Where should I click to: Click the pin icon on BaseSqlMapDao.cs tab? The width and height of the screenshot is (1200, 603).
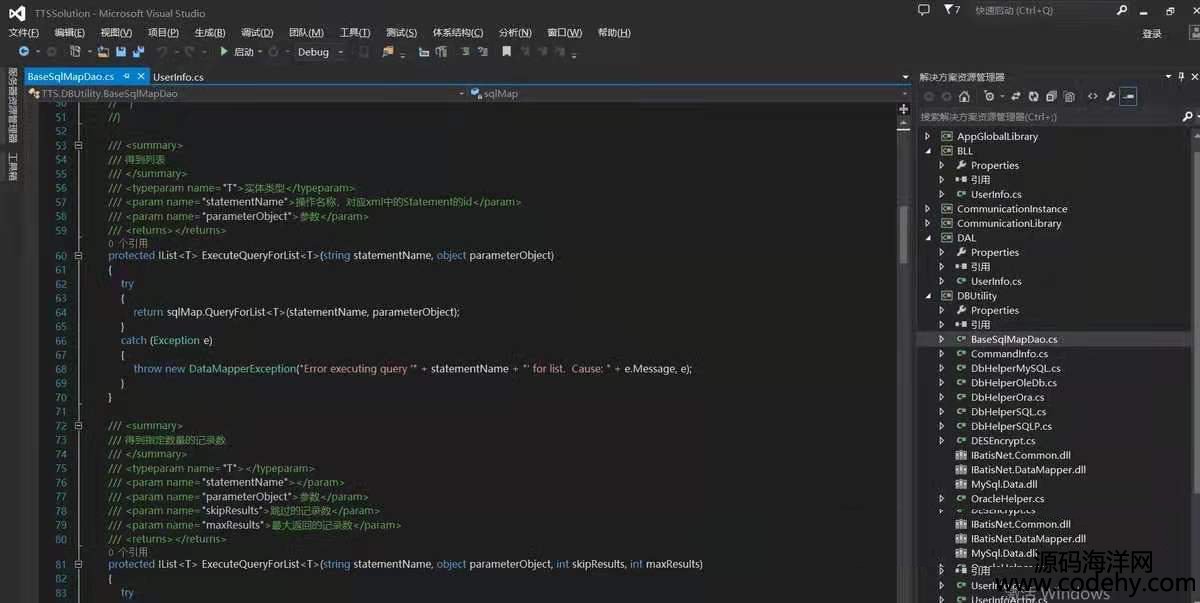pos(127,76)
